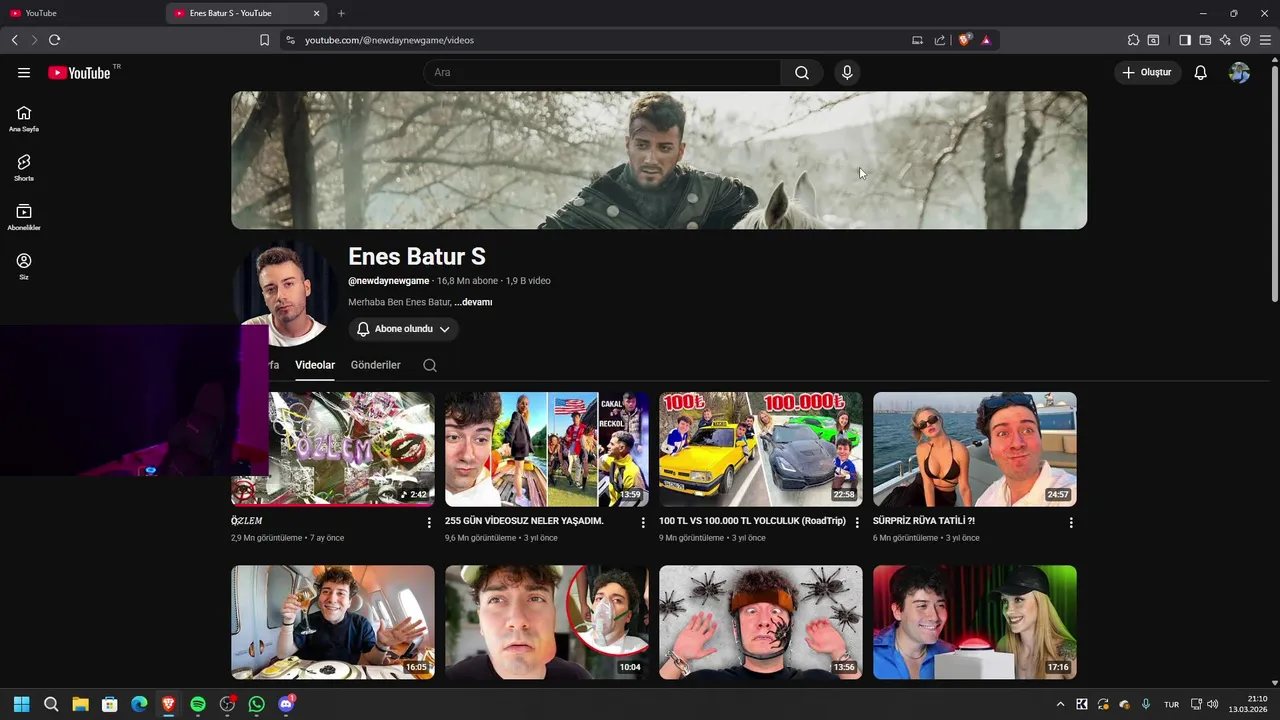Search within the channel using magnifier icon
1280x720 pixels.
point(430,365)
